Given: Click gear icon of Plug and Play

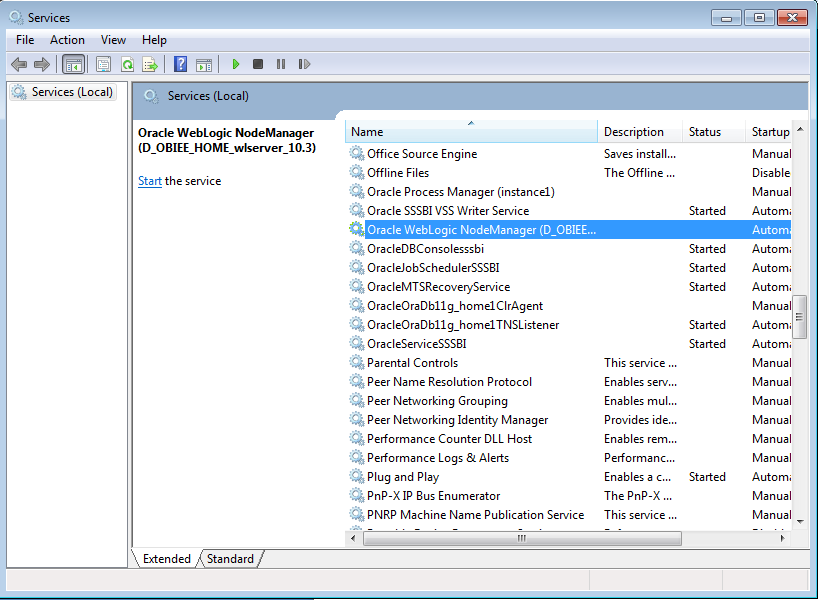Looking at the screenshot, I should (357, 476).
